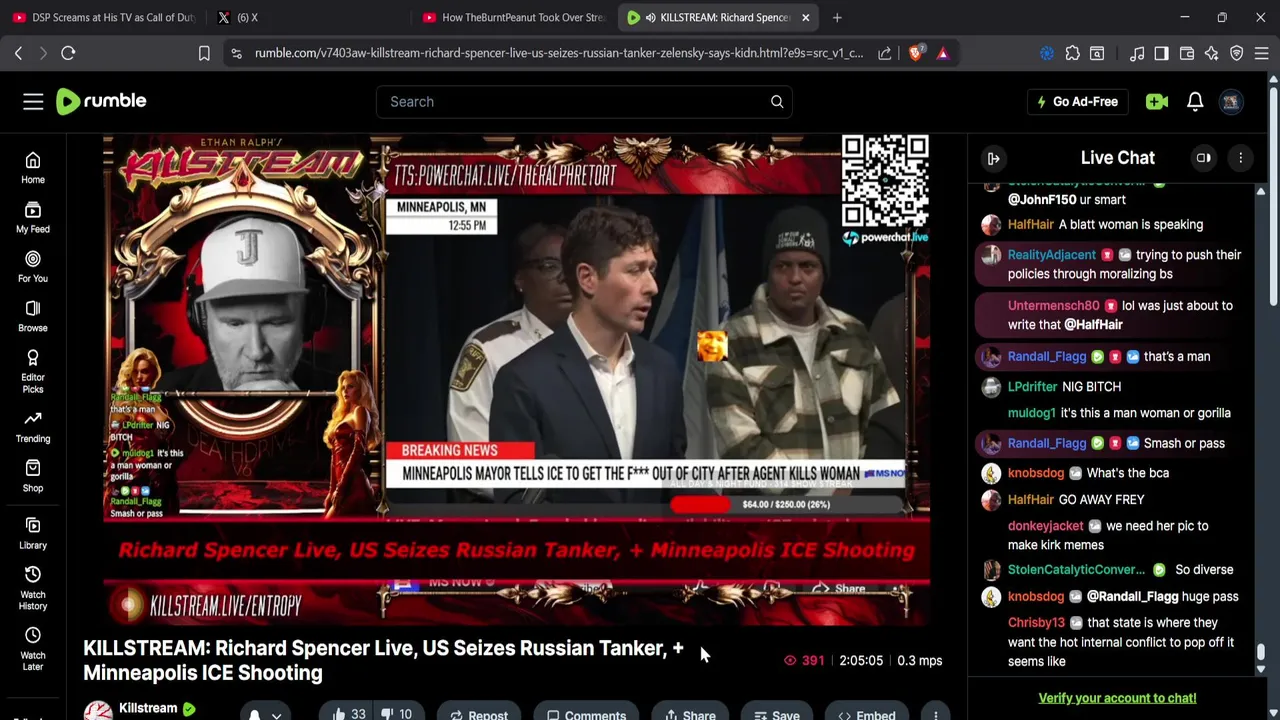Open more options next to Embed
The height and width of the screenshot is (720, 1280).
coord(935,714)
